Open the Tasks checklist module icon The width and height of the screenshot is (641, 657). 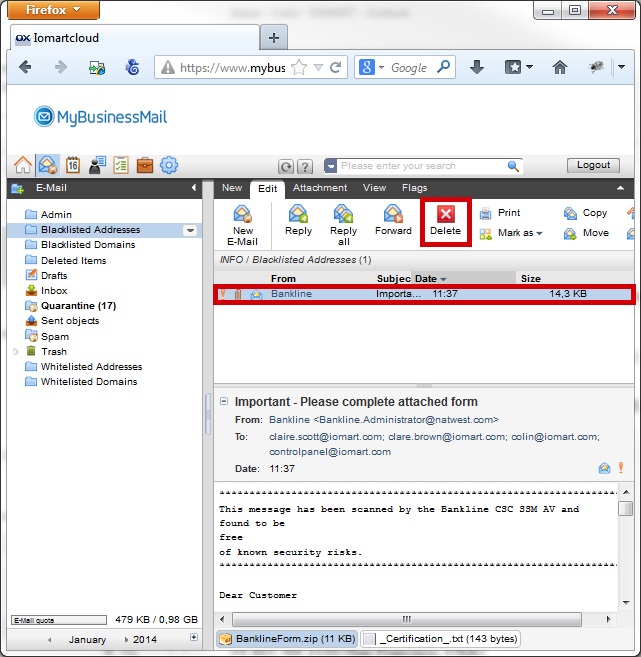(x=121, y=165)
